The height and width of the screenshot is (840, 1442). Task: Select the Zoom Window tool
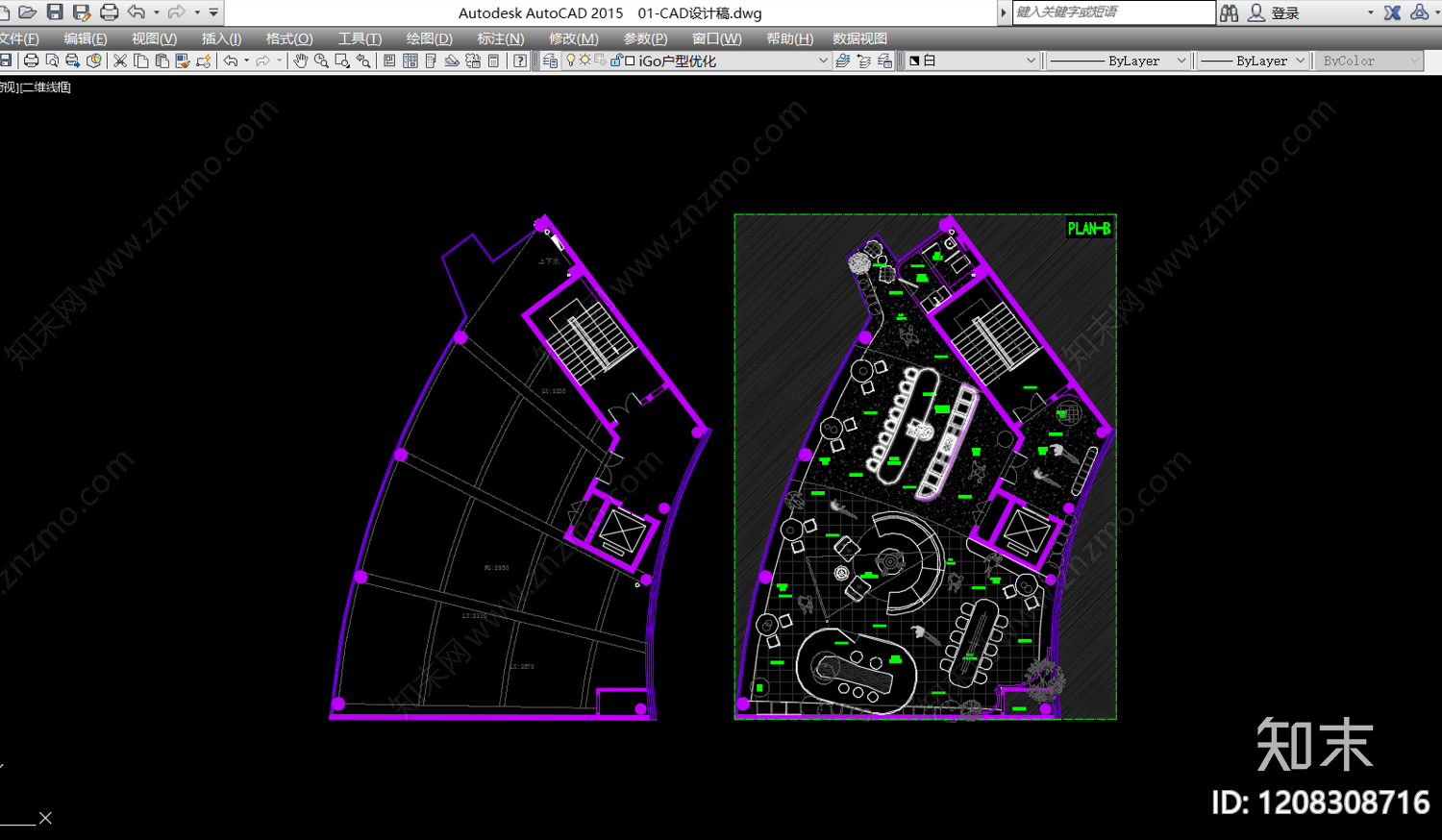point(342,61)
